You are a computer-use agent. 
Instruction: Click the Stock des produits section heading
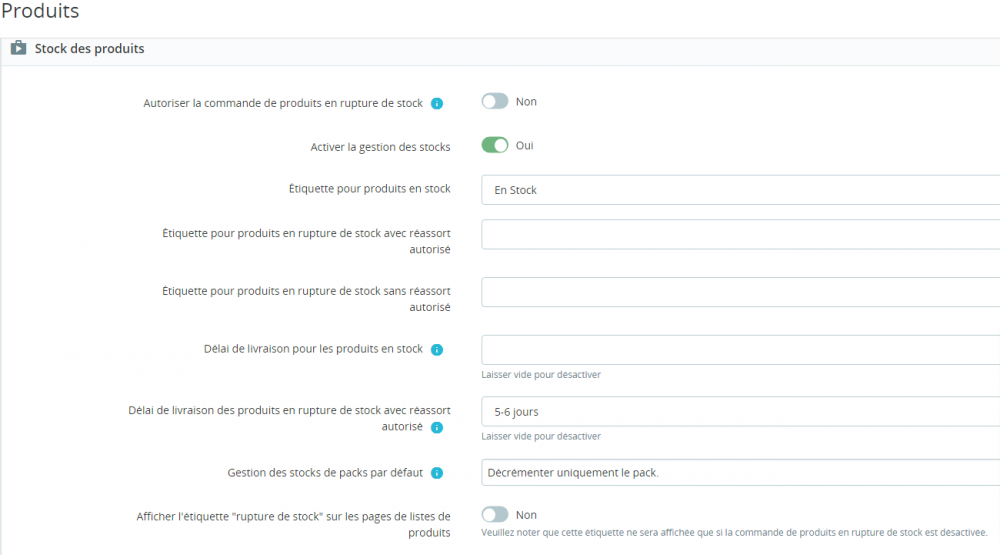tap(89, 48)
